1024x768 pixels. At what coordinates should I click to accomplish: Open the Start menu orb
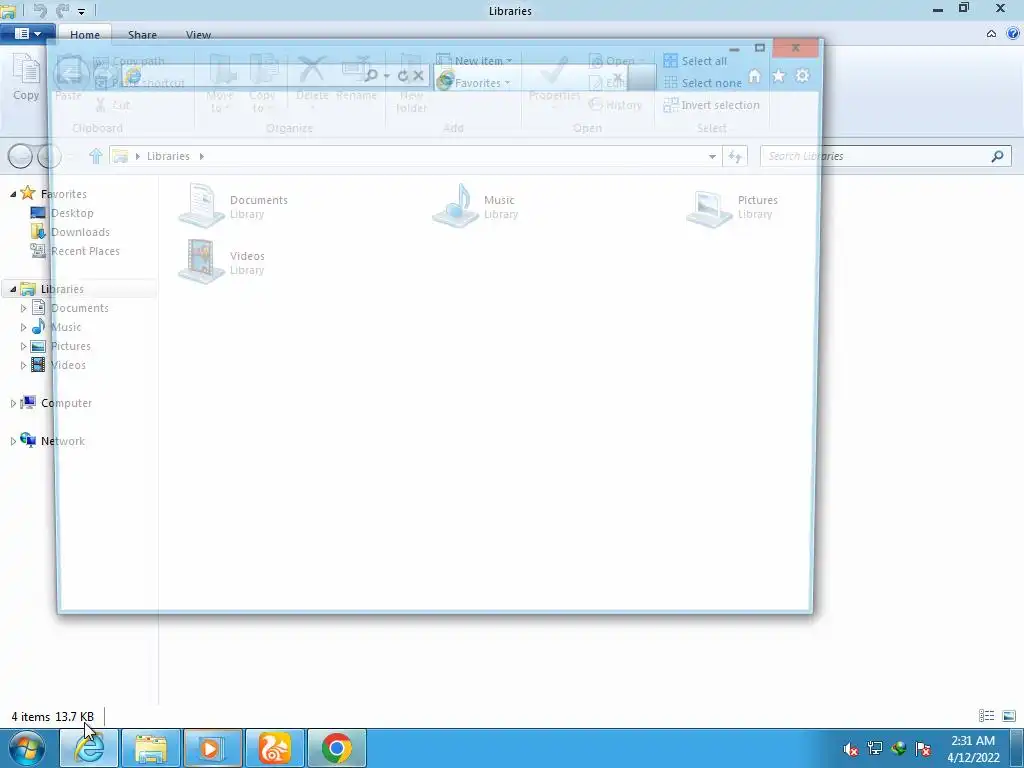[27, 748]
